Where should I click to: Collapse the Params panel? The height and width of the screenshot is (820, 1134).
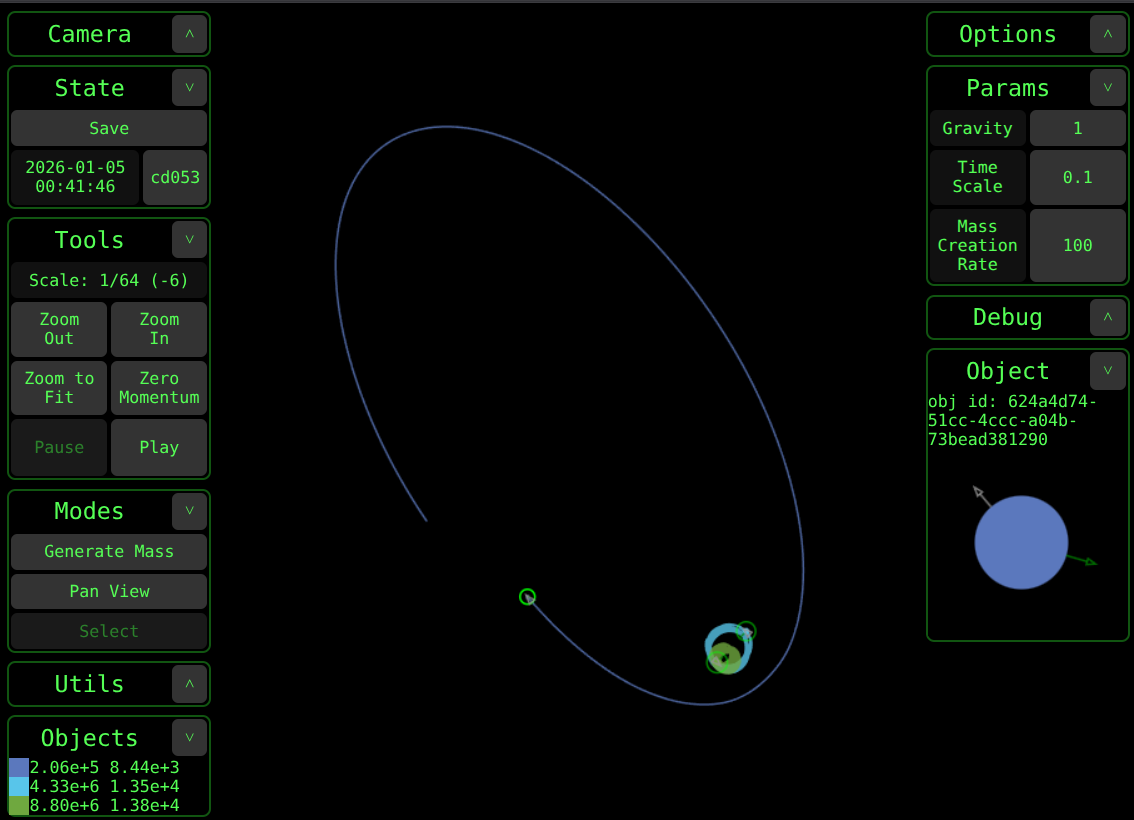pos(1108,88)
